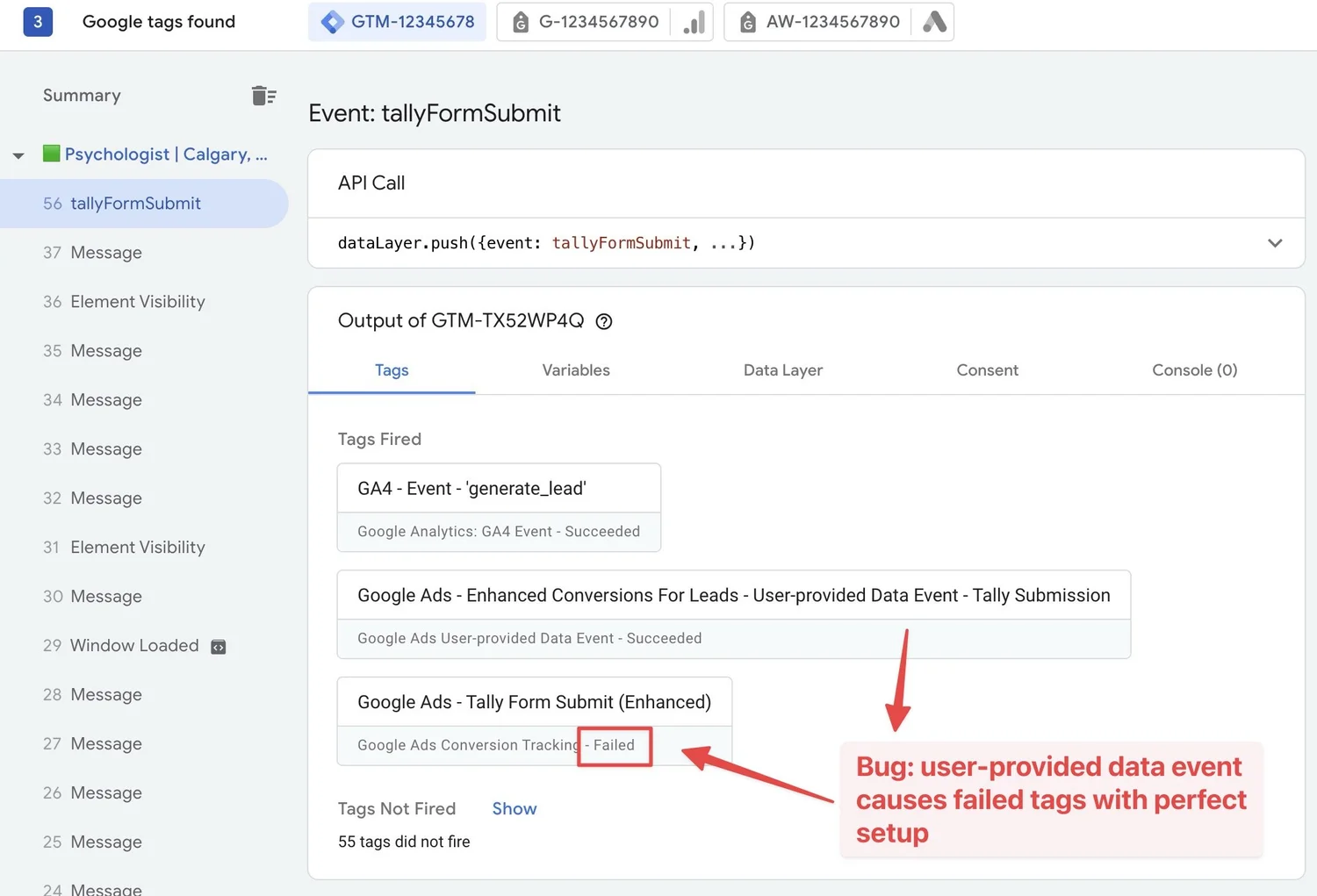Click the GTM container diamond icon
Image resolution: width=1317 pixels, height=896 pixels.
332,22
